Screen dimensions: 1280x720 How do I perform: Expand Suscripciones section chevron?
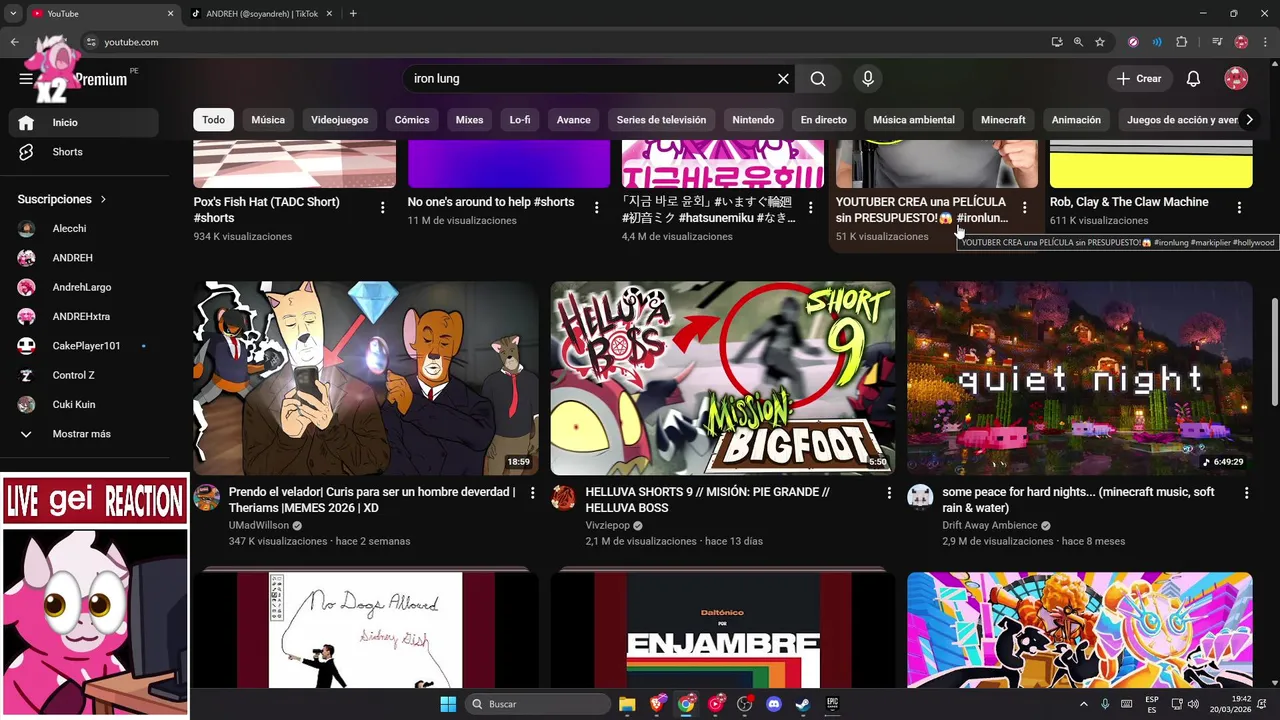click(103, 200)
